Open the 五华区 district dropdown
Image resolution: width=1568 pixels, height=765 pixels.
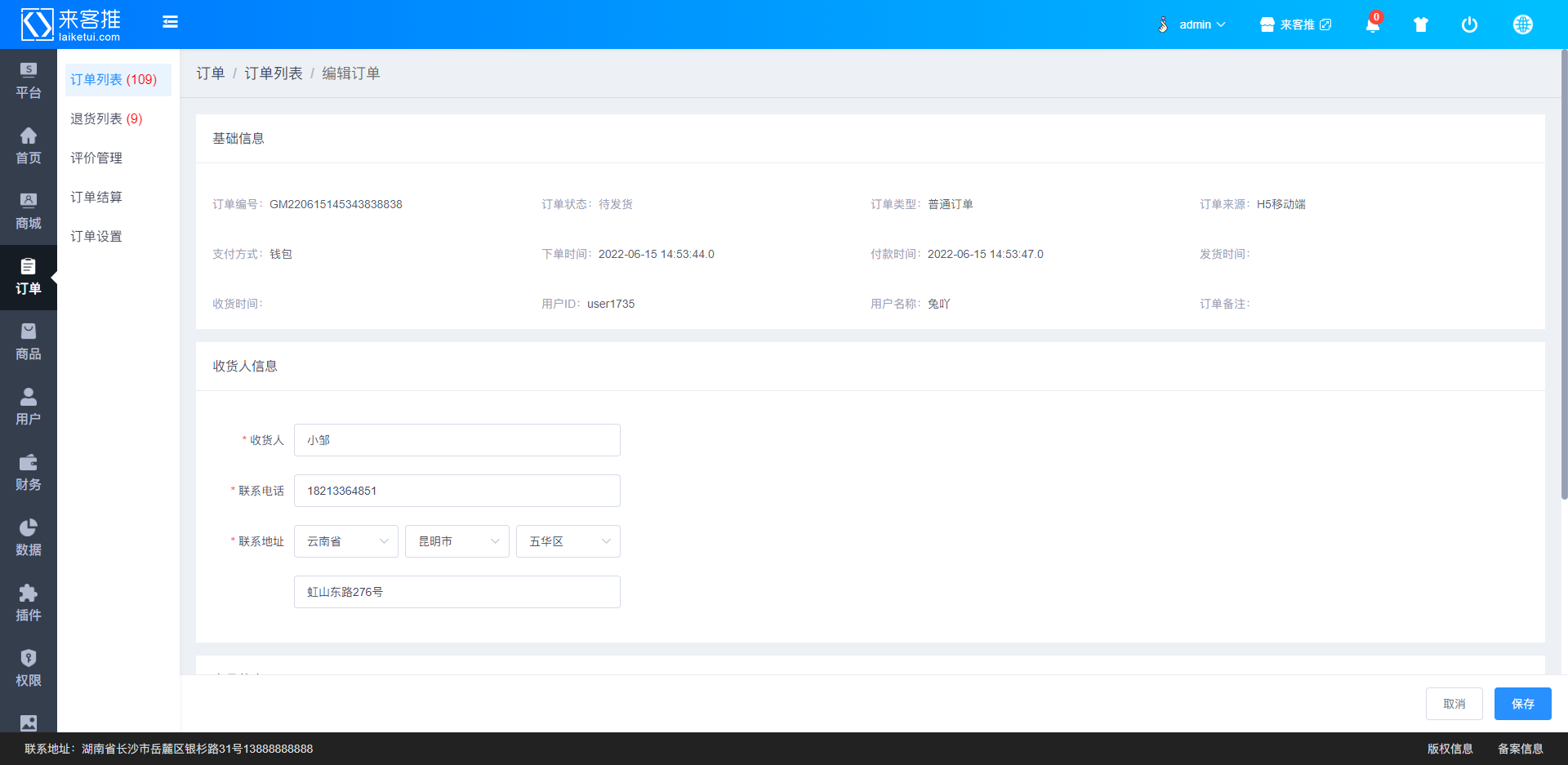(x=568, y=541)
